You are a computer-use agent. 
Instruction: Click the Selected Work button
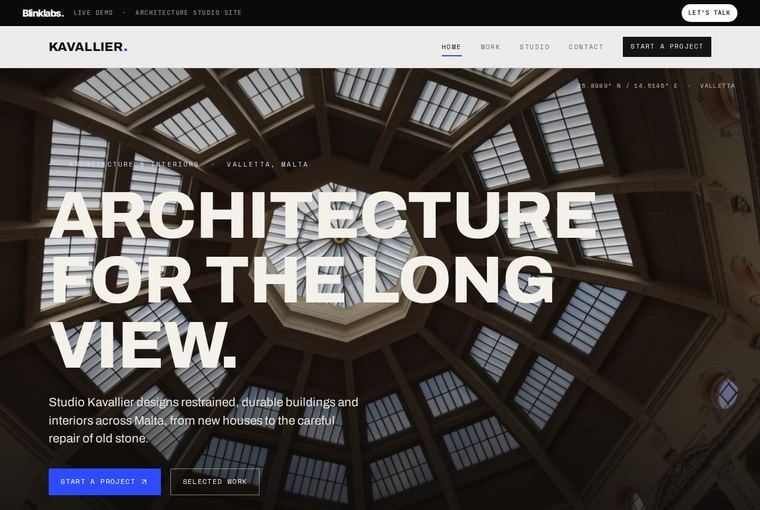click(215, 481)
